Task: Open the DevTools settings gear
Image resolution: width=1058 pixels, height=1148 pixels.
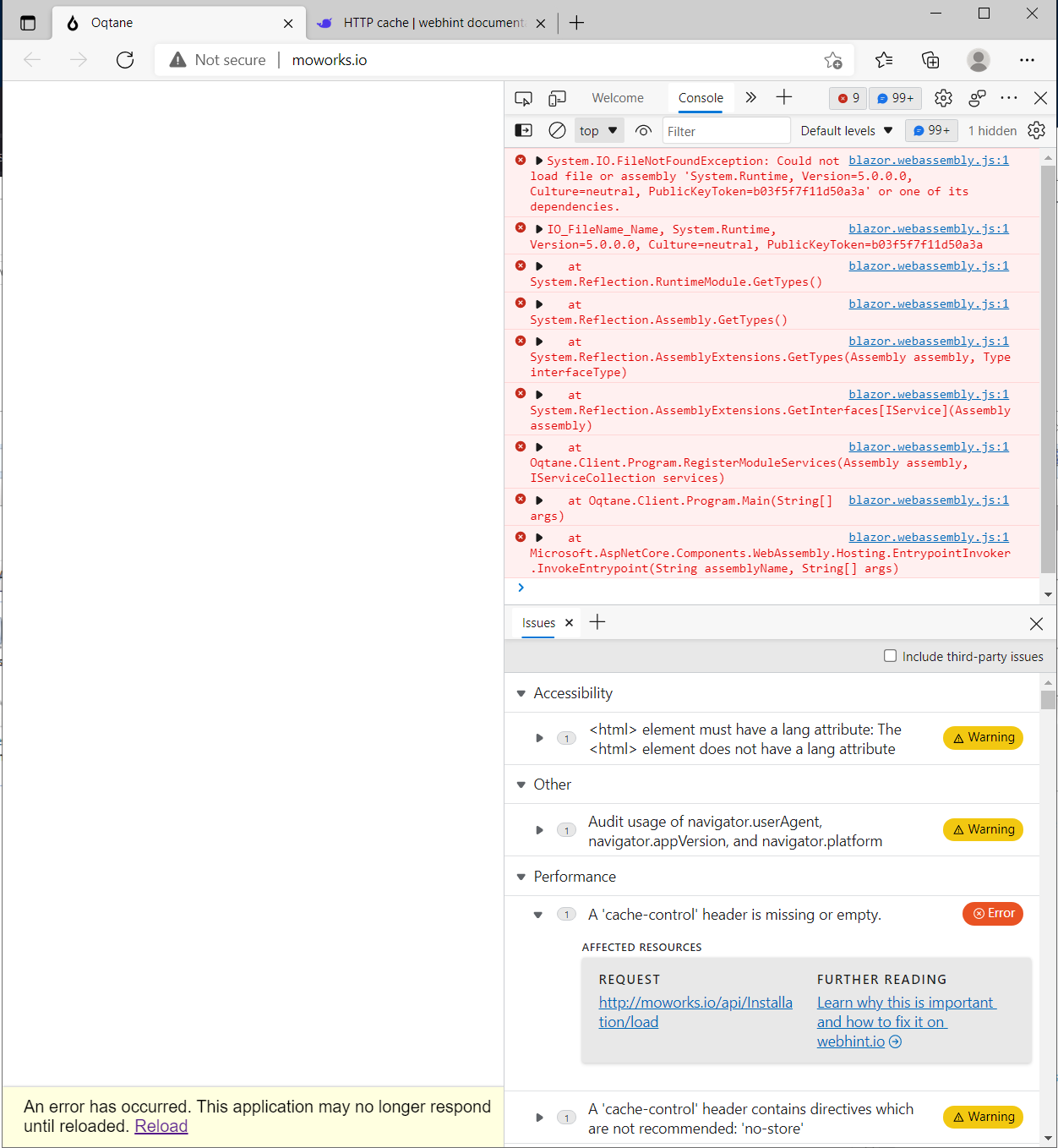Action: [x=943, y=98]
